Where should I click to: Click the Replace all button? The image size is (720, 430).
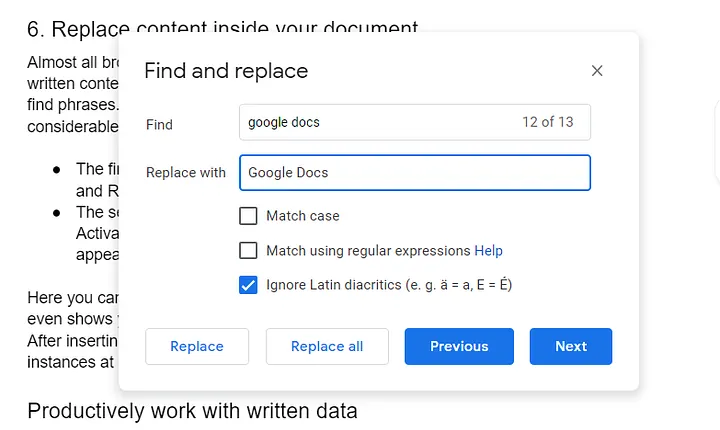tap(326, 346)
